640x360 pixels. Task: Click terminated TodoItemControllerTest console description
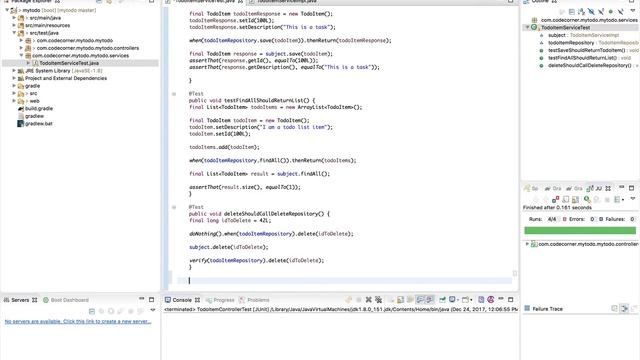click(x=341, y=309)
